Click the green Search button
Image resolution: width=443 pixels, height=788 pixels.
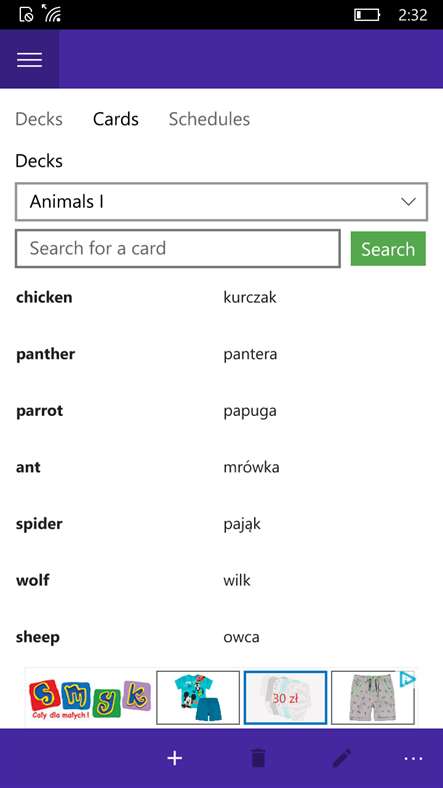[x=388, y=249]
